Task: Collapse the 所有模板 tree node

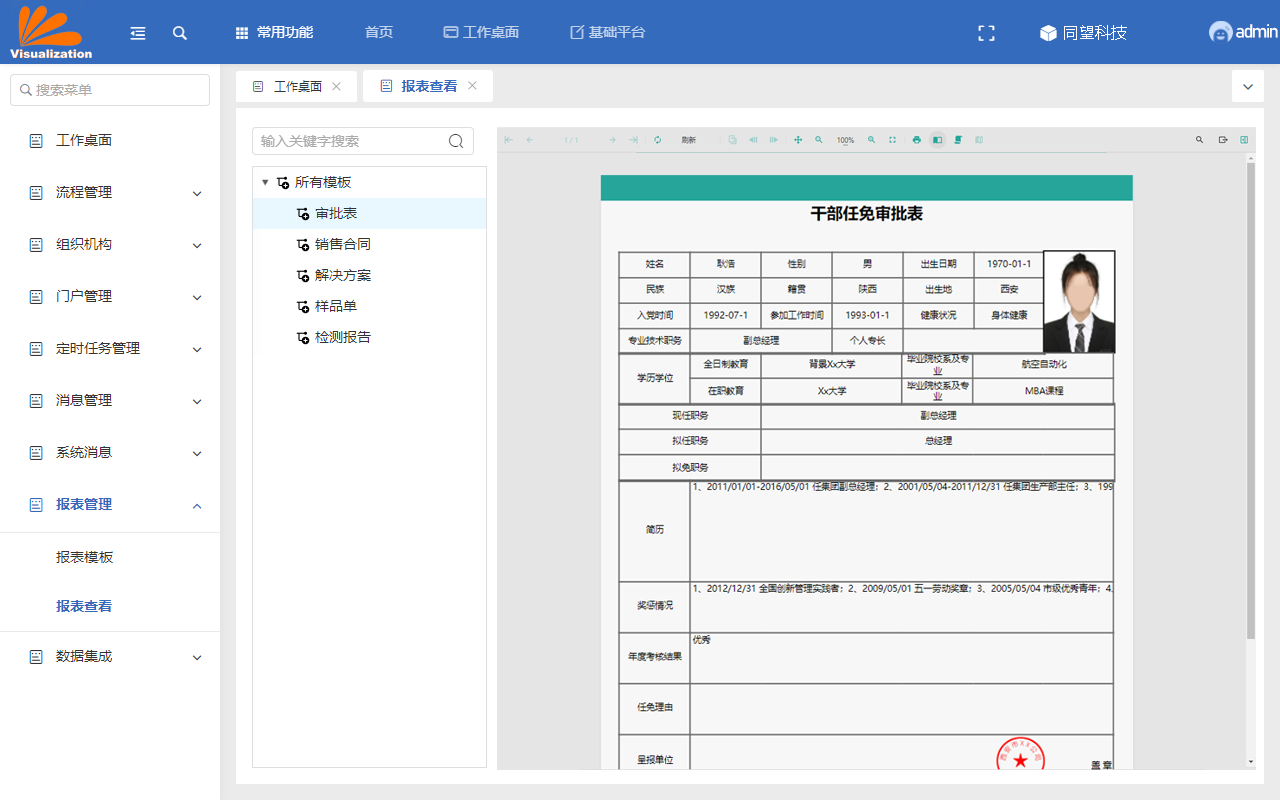Action: [265, 182]
